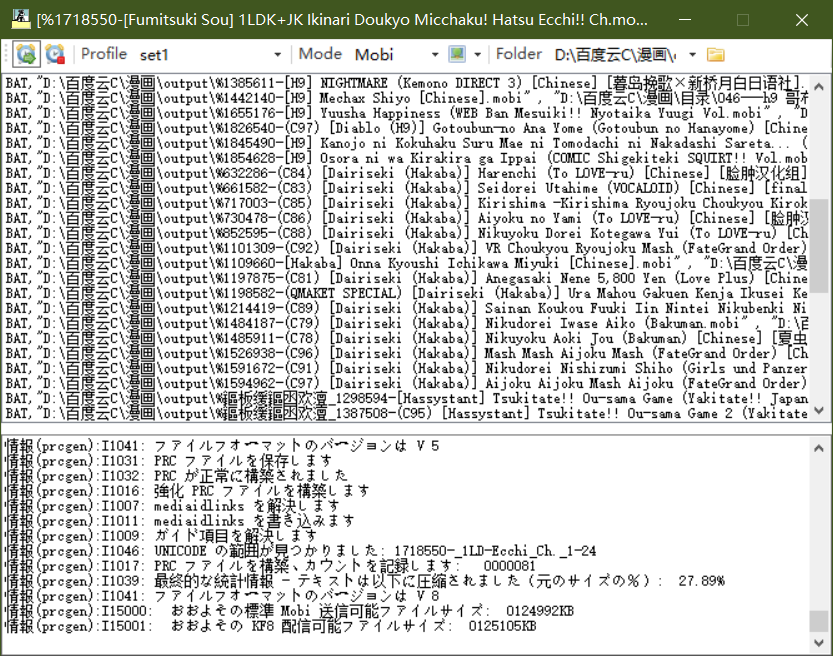Select the Sainan Koukou Fuuki Iin row
Image resolution: width=833 pixels, height=656 pixels.
(406, 308)
